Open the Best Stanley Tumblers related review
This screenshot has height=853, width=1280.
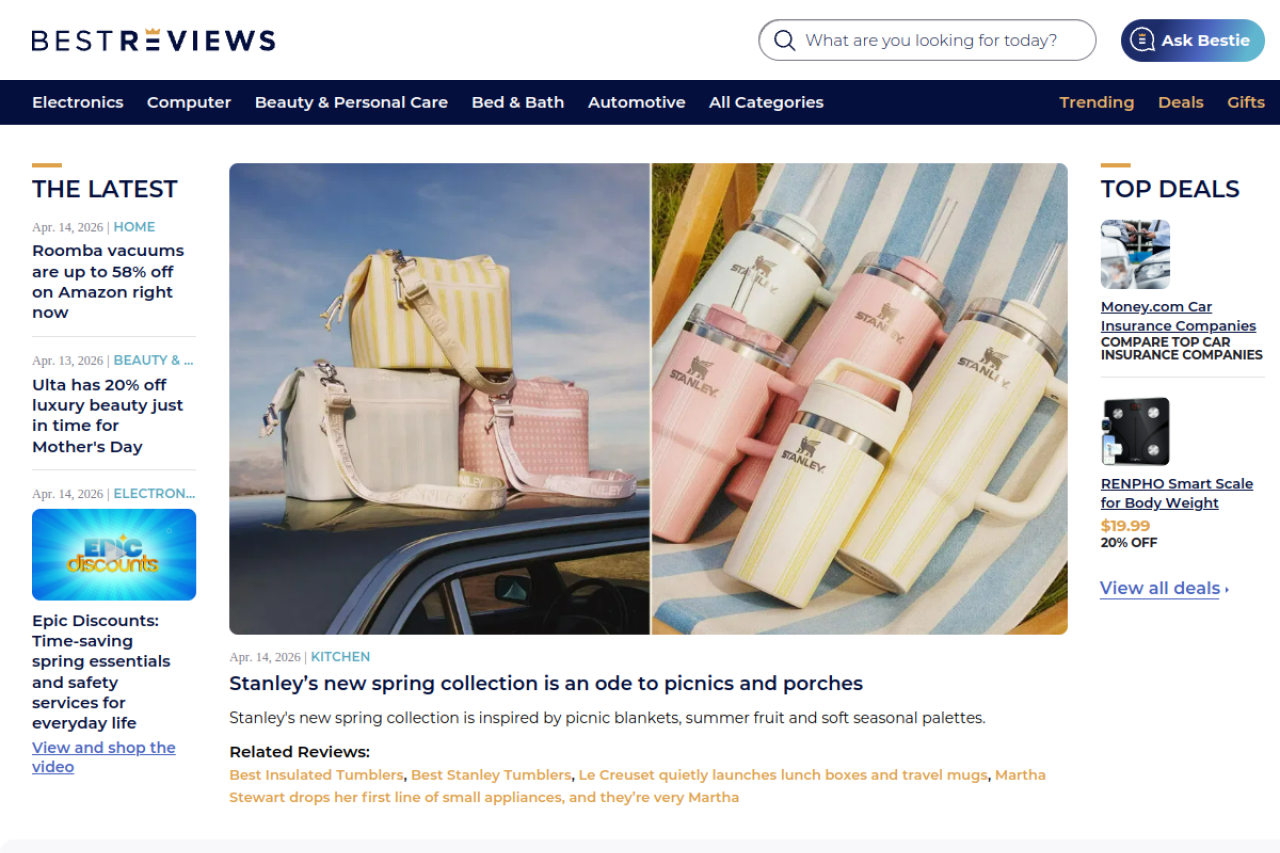[491, 775]
